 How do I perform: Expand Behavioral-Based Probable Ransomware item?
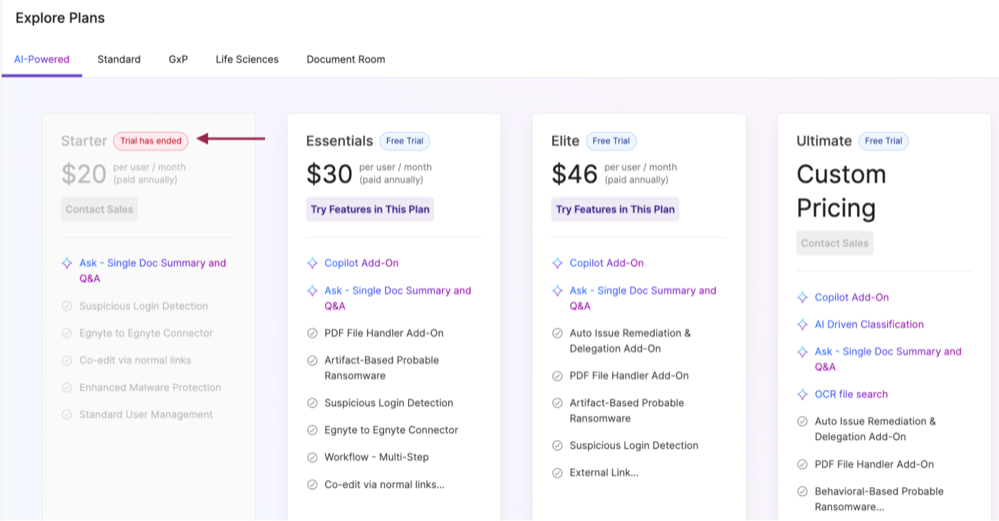[878, 499]
